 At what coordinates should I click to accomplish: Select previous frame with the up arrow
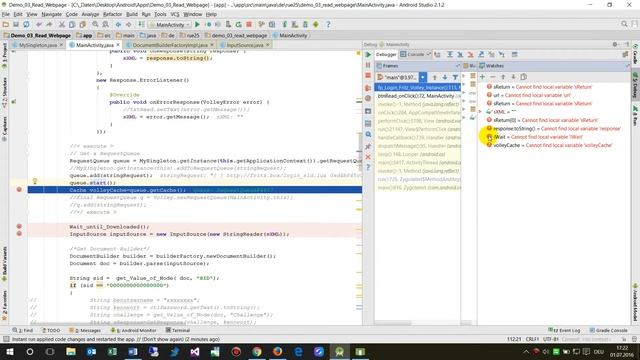click(435, 77)
